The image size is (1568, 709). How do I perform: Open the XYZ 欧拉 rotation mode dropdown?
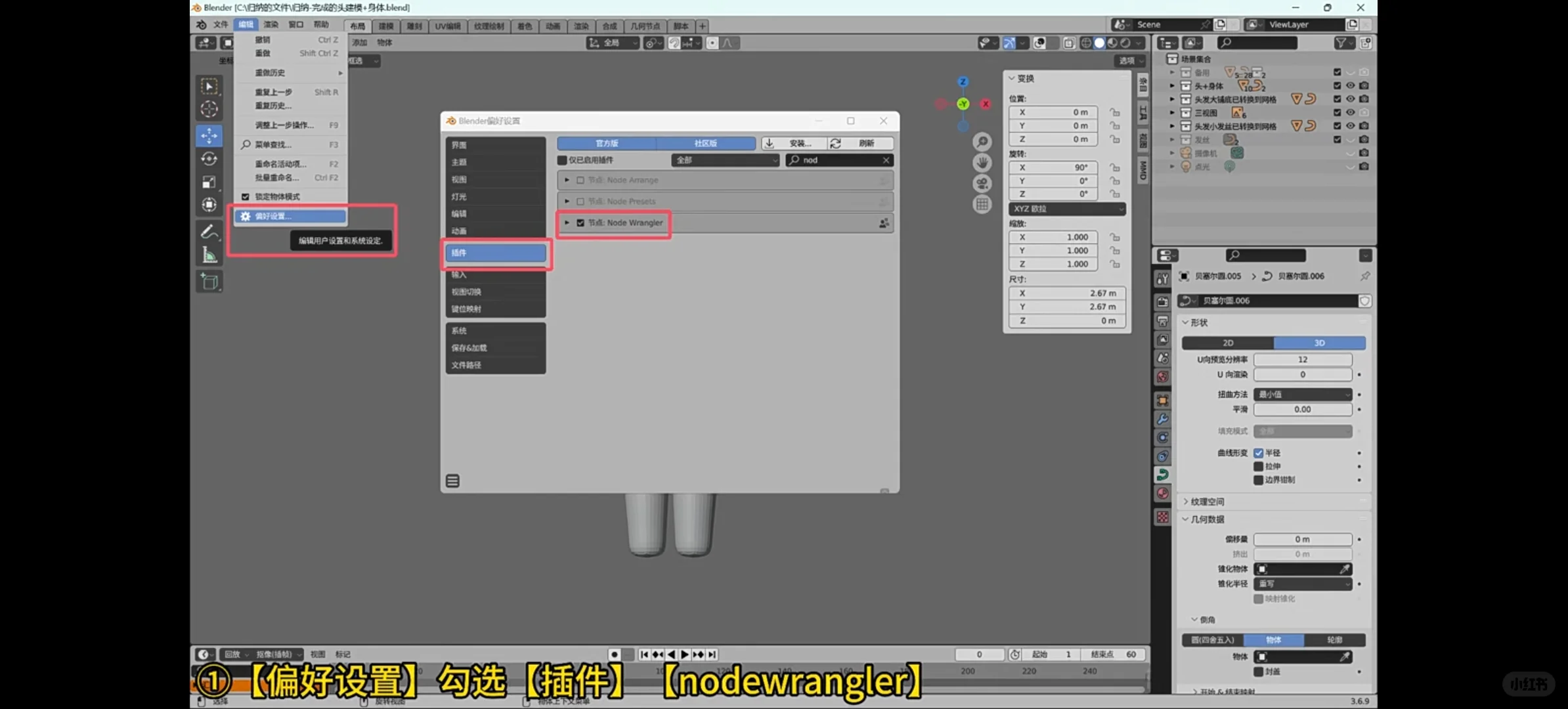click(1066, 208)
